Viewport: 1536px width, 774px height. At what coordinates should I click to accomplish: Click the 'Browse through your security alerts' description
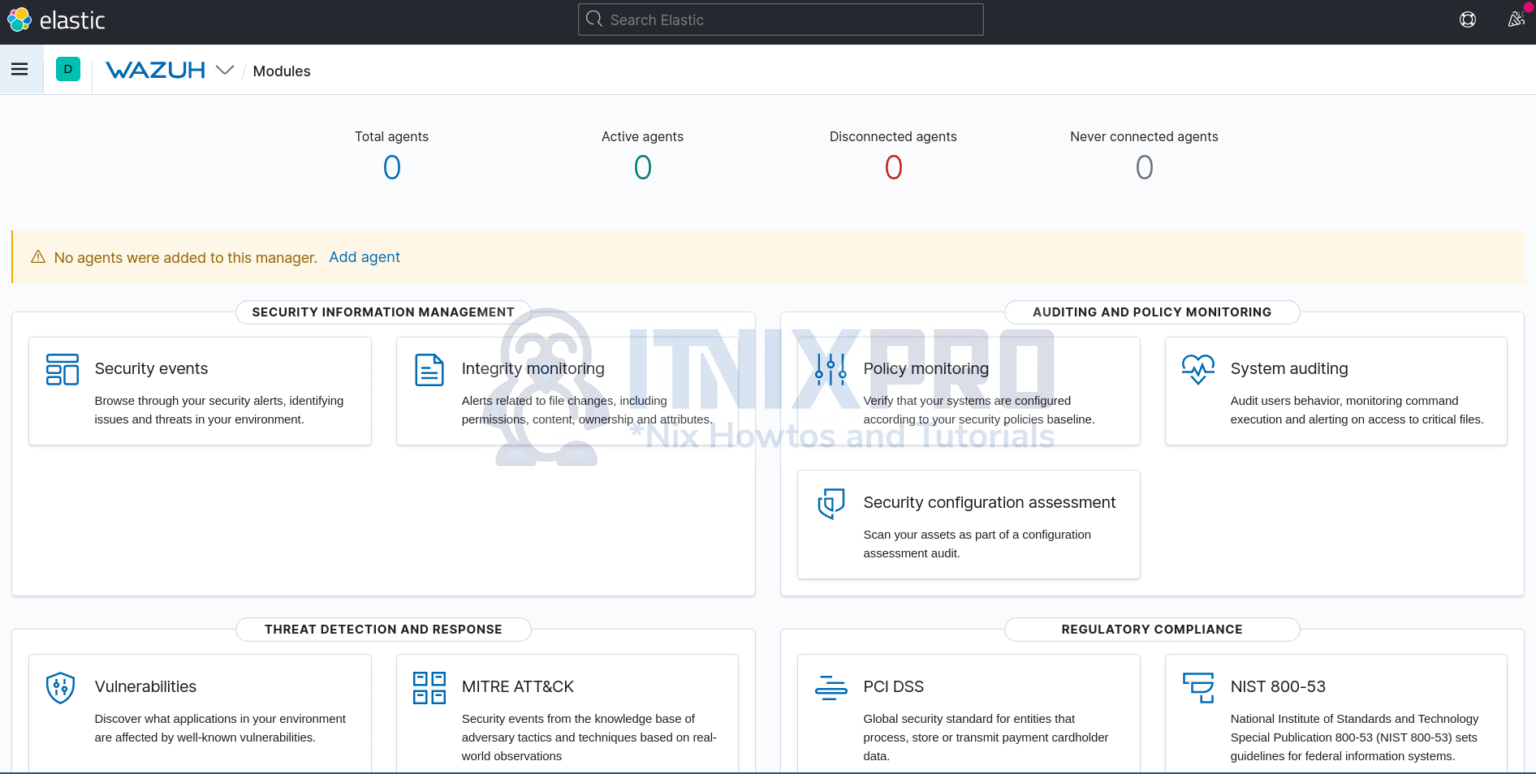click(219, 410)
